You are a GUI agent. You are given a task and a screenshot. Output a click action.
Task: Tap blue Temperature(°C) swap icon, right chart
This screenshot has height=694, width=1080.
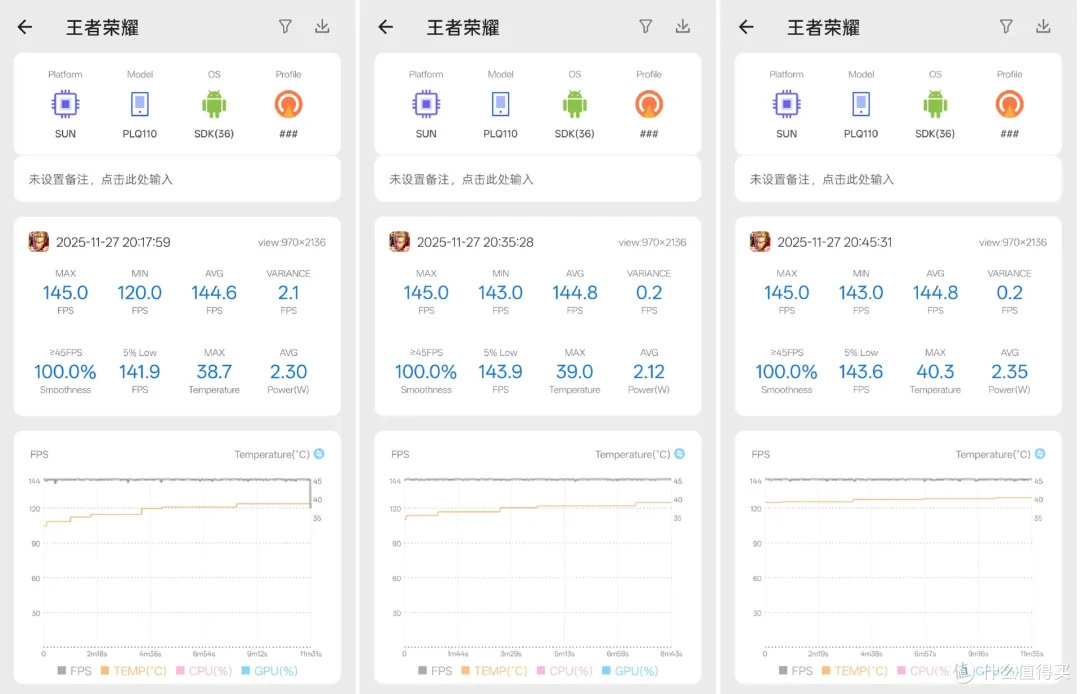pyautogui.click(x=1040, y=454)
